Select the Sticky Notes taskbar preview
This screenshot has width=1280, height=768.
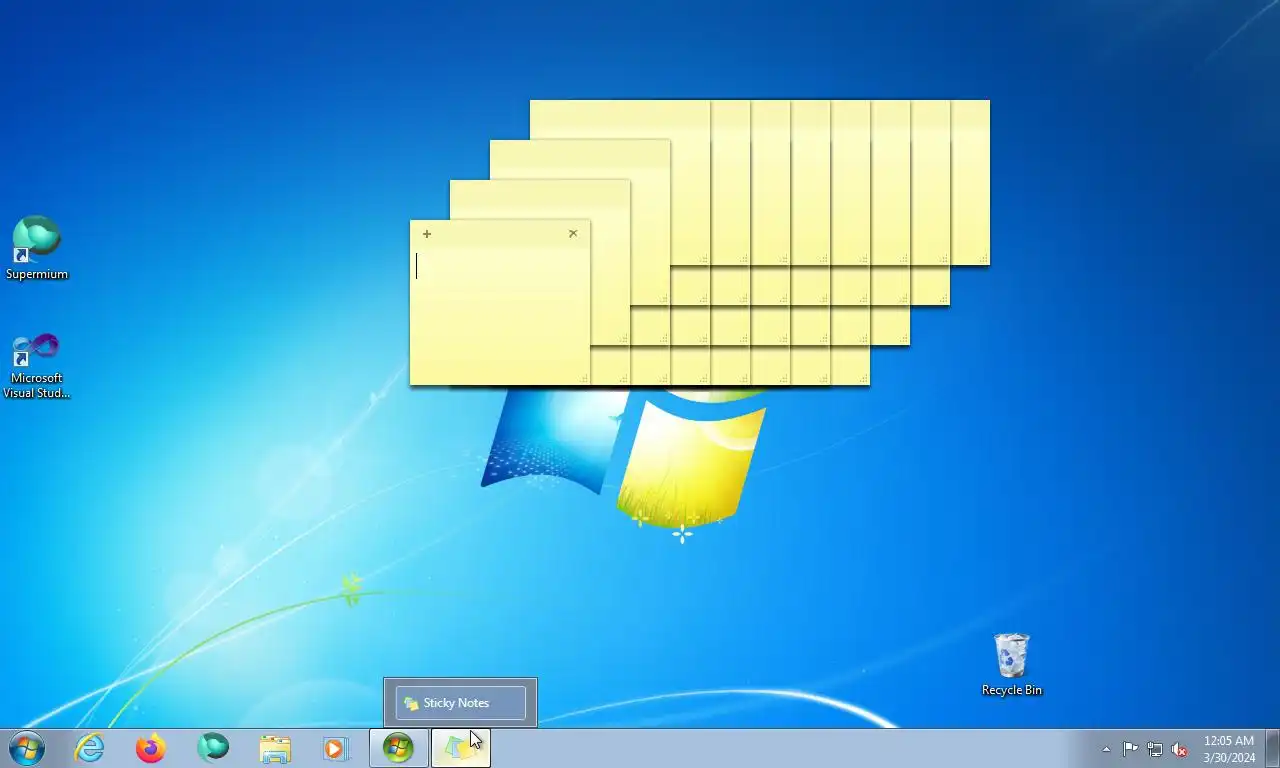pos(461,703)
